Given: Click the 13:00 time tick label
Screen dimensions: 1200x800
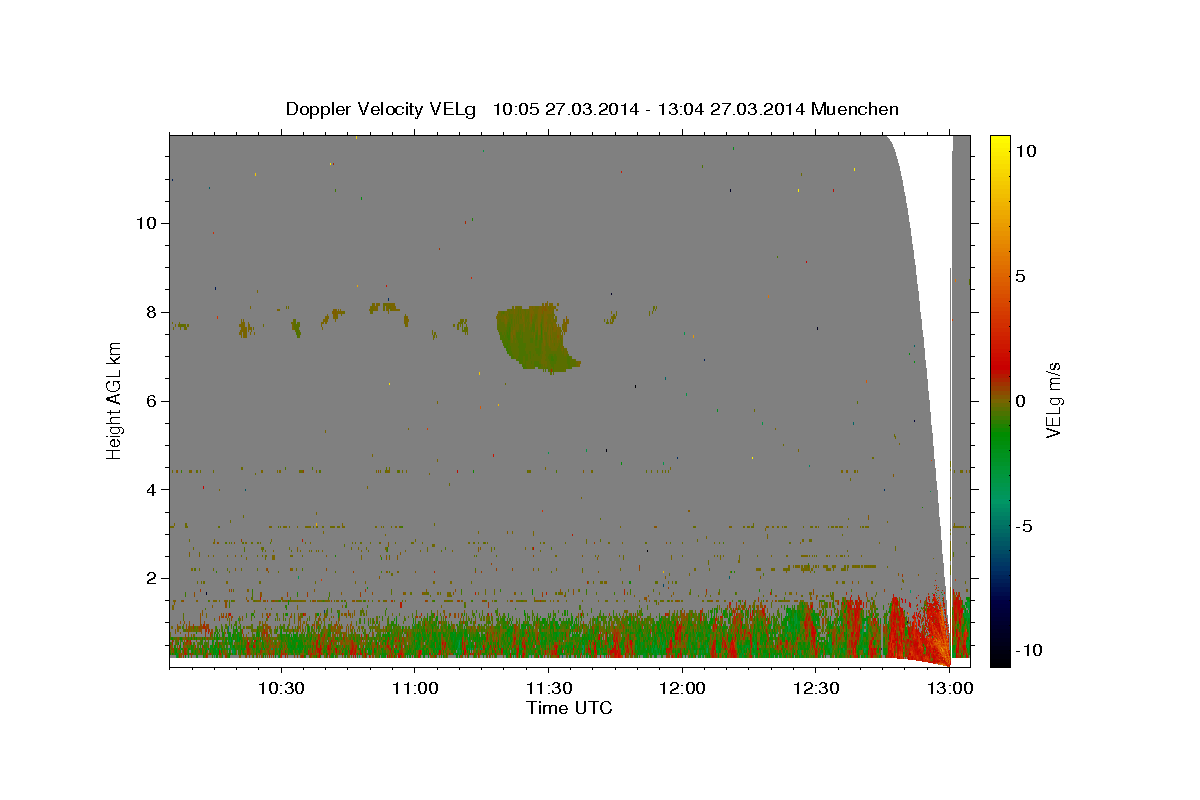Looking at the screenshot, I should coord(949,689).
